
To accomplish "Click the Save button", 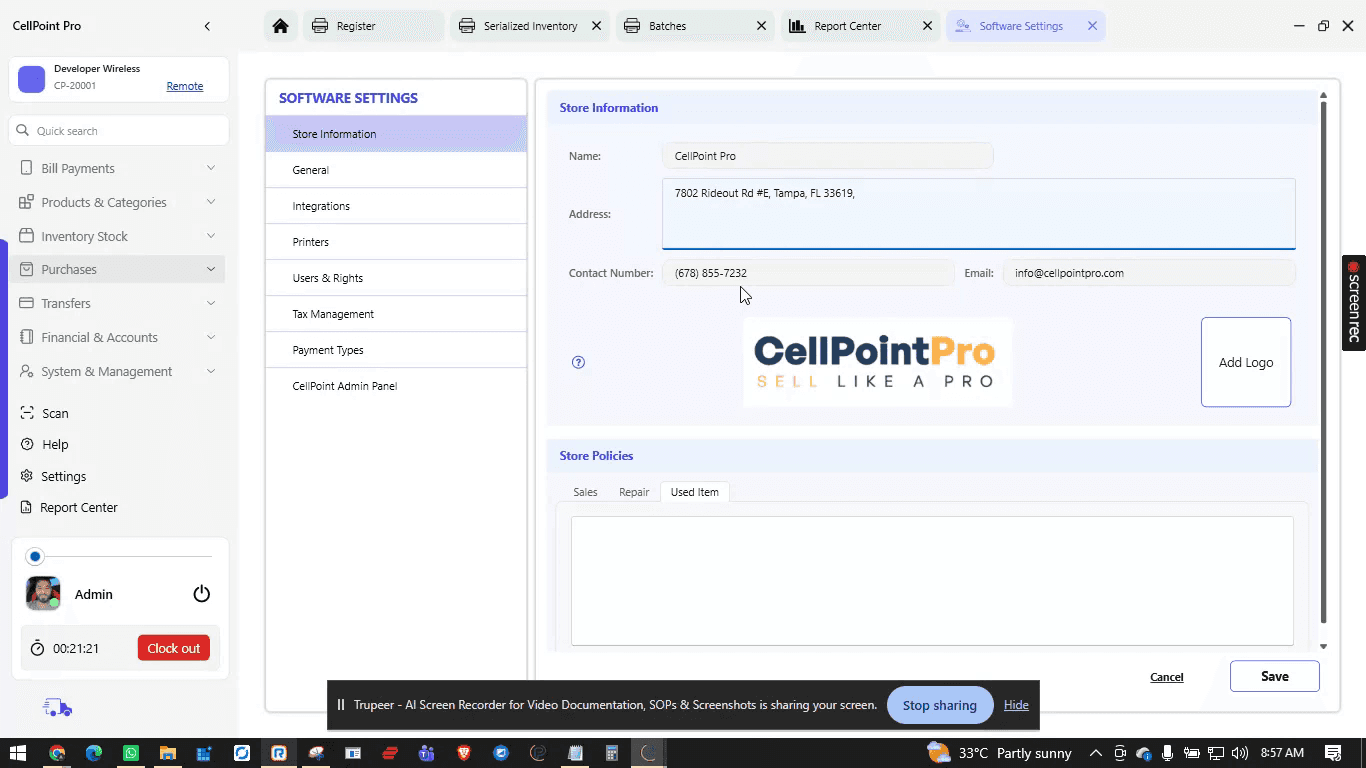I will [1275, 676].
